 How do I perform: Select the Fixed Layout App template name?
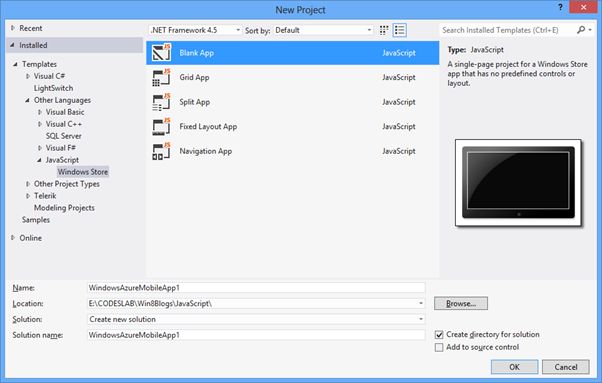(208, 126)
